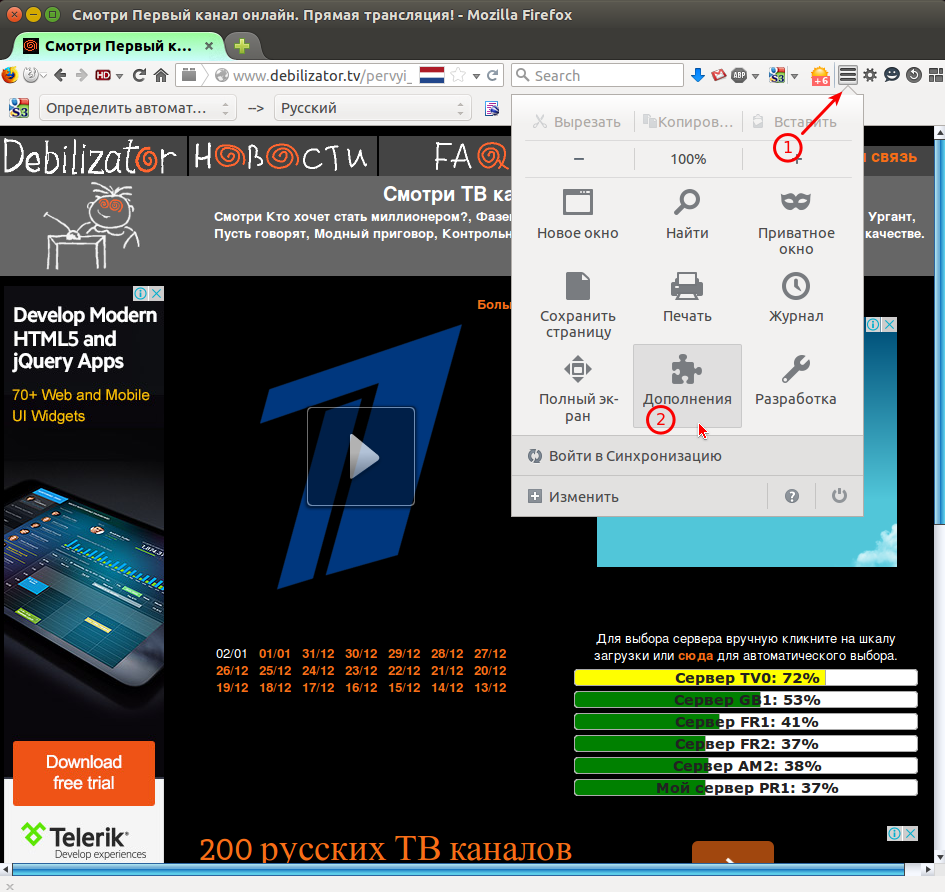This screenshot has width=945, height=892.
Task: Click the Adblock Plus ABP icon
Action: (739, 75)
